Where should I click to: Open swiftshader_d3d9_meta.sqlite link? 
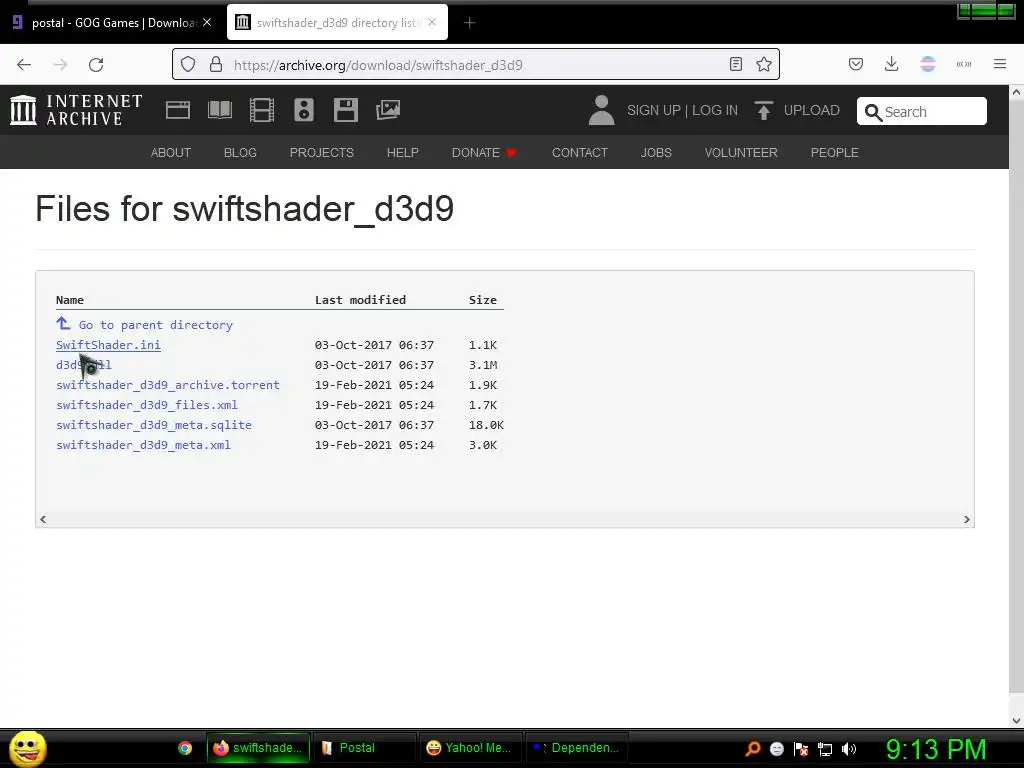coord(154,424)
